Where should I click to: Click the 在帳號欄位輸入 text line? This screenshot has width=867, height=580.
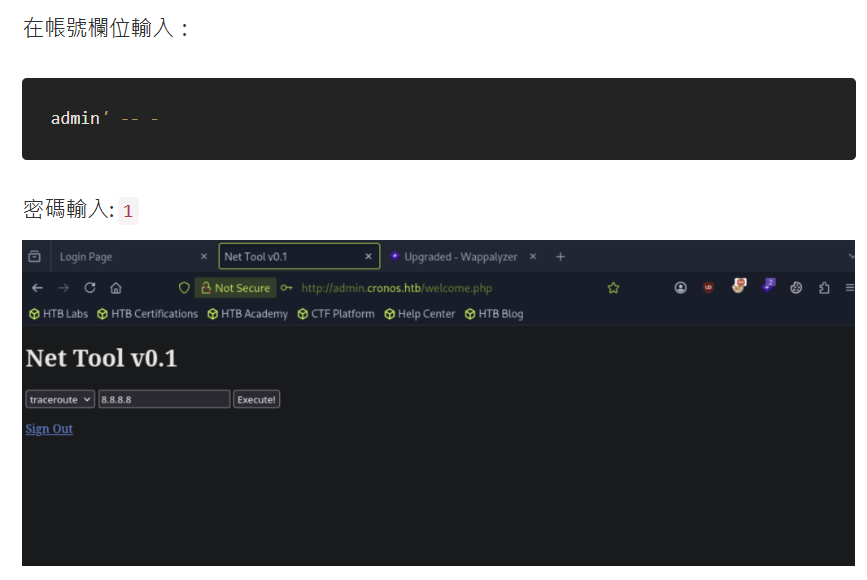click(106, 28)
